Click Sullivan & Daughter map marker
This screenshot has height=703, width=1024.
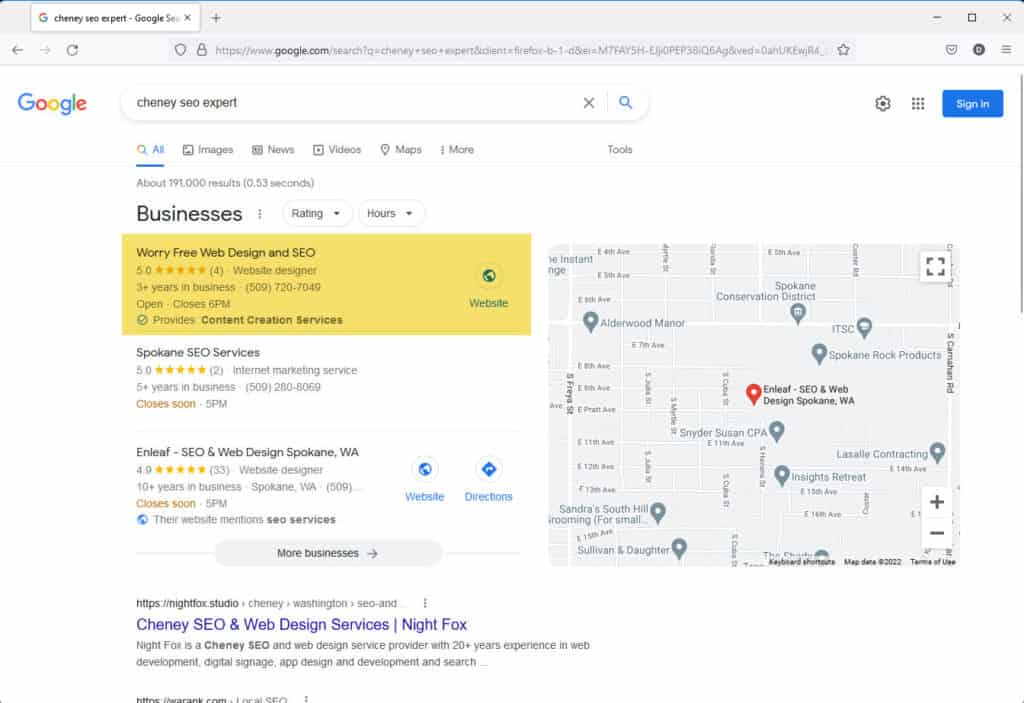pos(679,548)
